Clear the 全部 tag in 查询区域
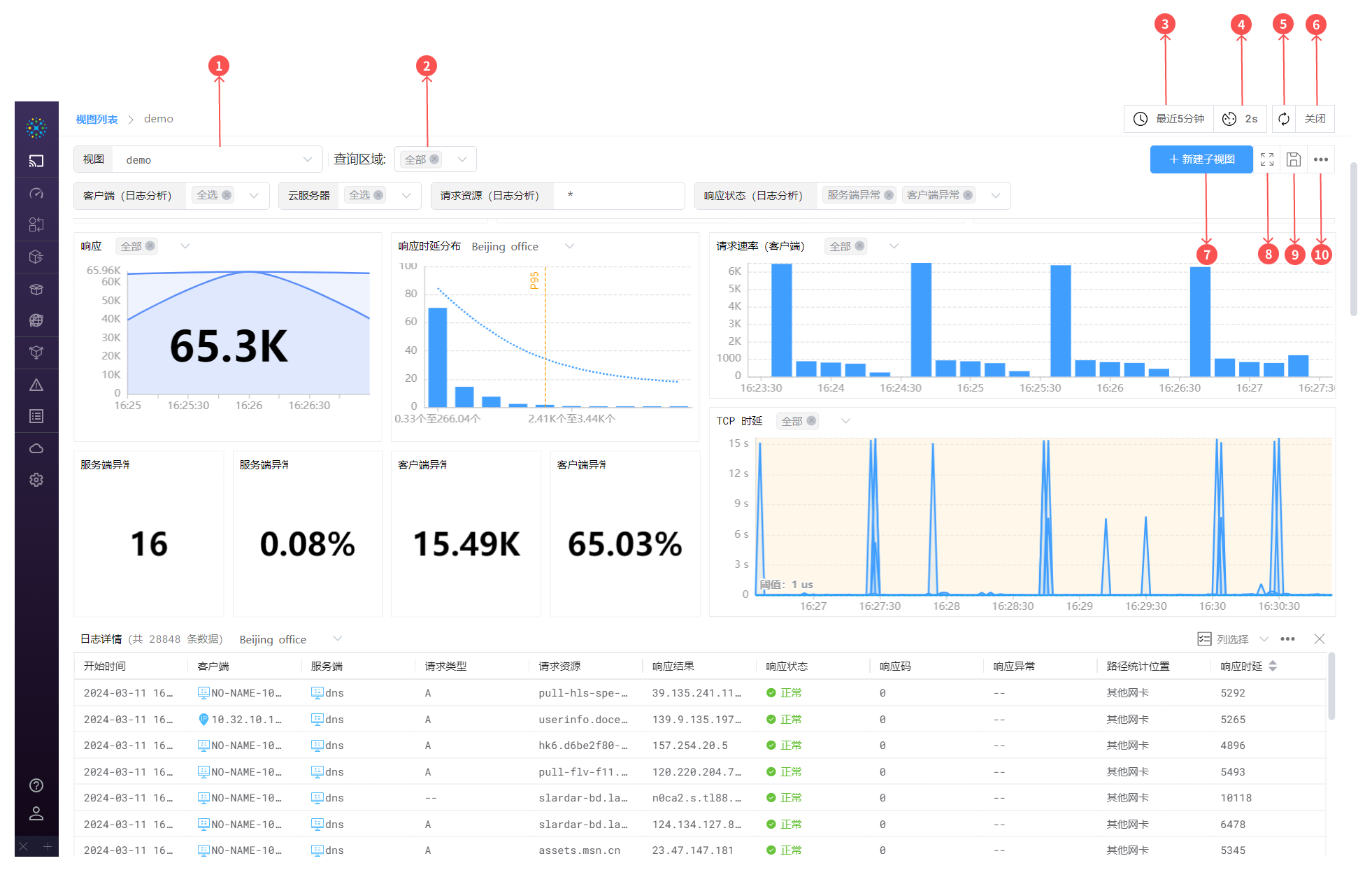The height and width of the screenshot is (870, 1372). (434, 159)
